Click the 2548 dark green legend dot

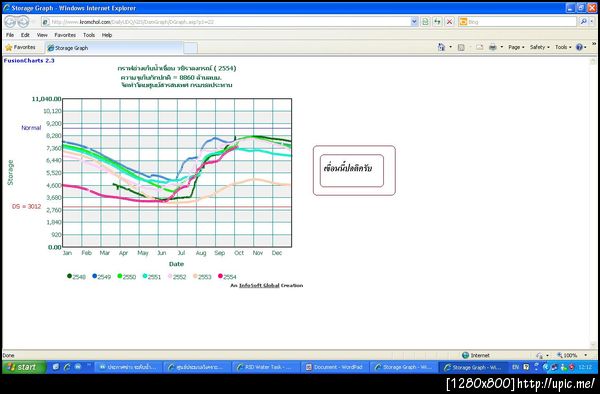69,276
